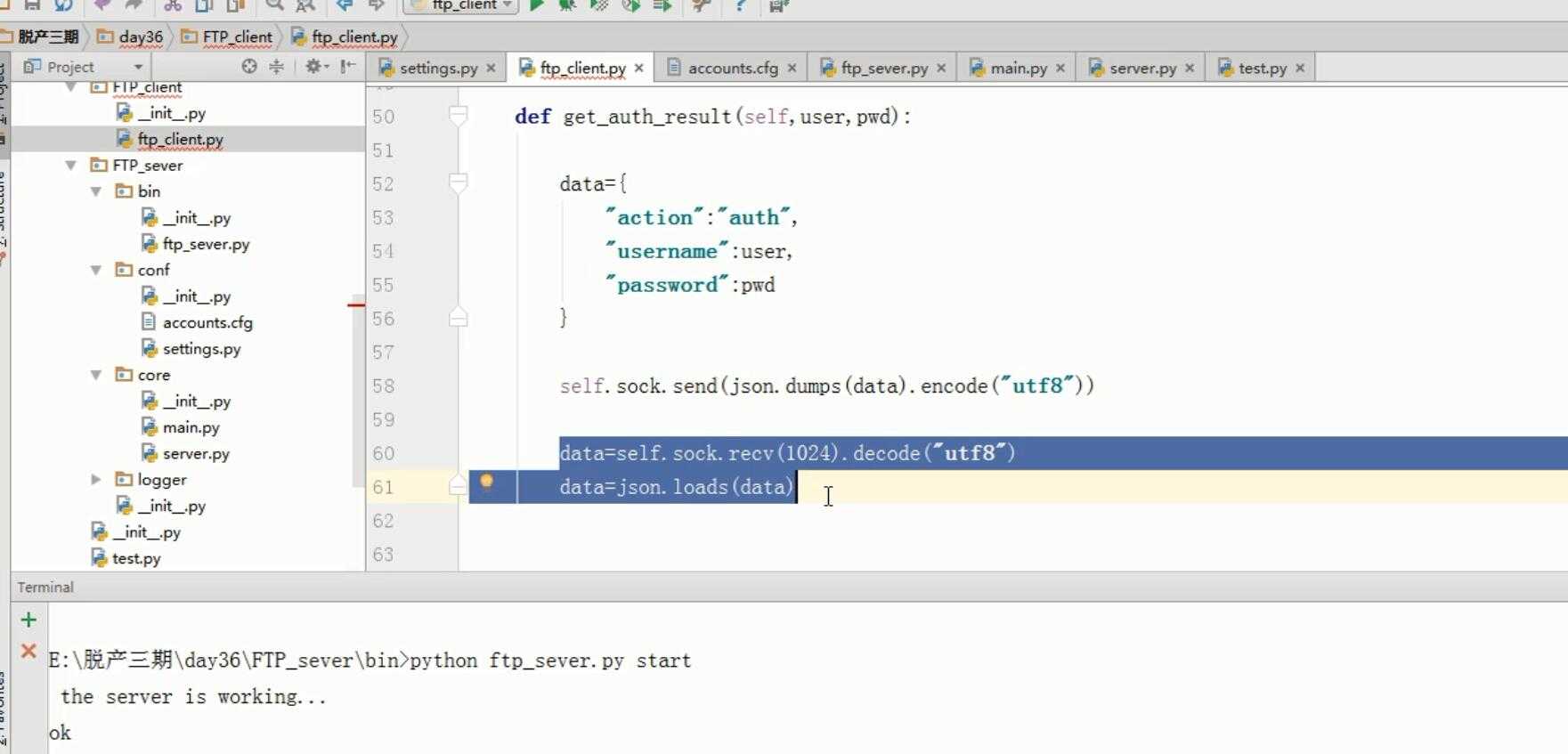Hide the Project tool window
This screenshot has width=1568, height=754.
tap(348, 67)
